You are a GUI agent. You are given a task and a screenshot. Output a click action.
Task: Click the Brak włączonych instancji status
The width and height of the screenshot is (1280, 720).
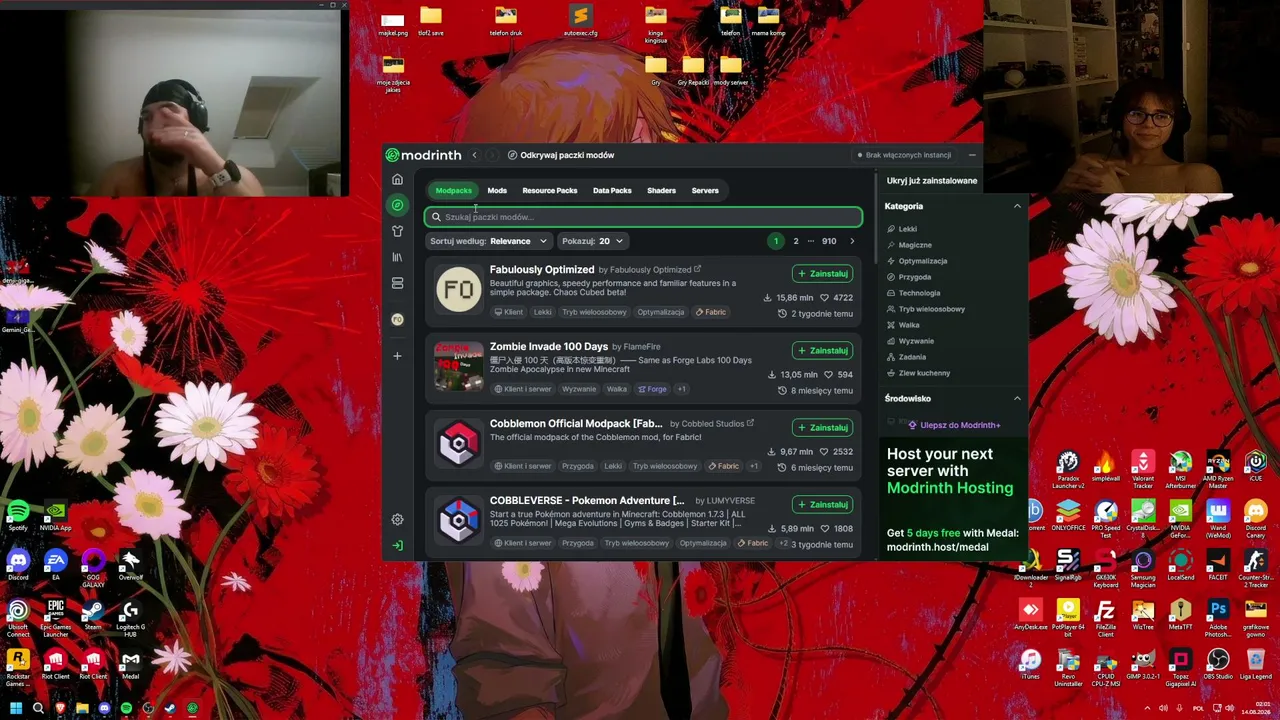[x=904, y=155]
